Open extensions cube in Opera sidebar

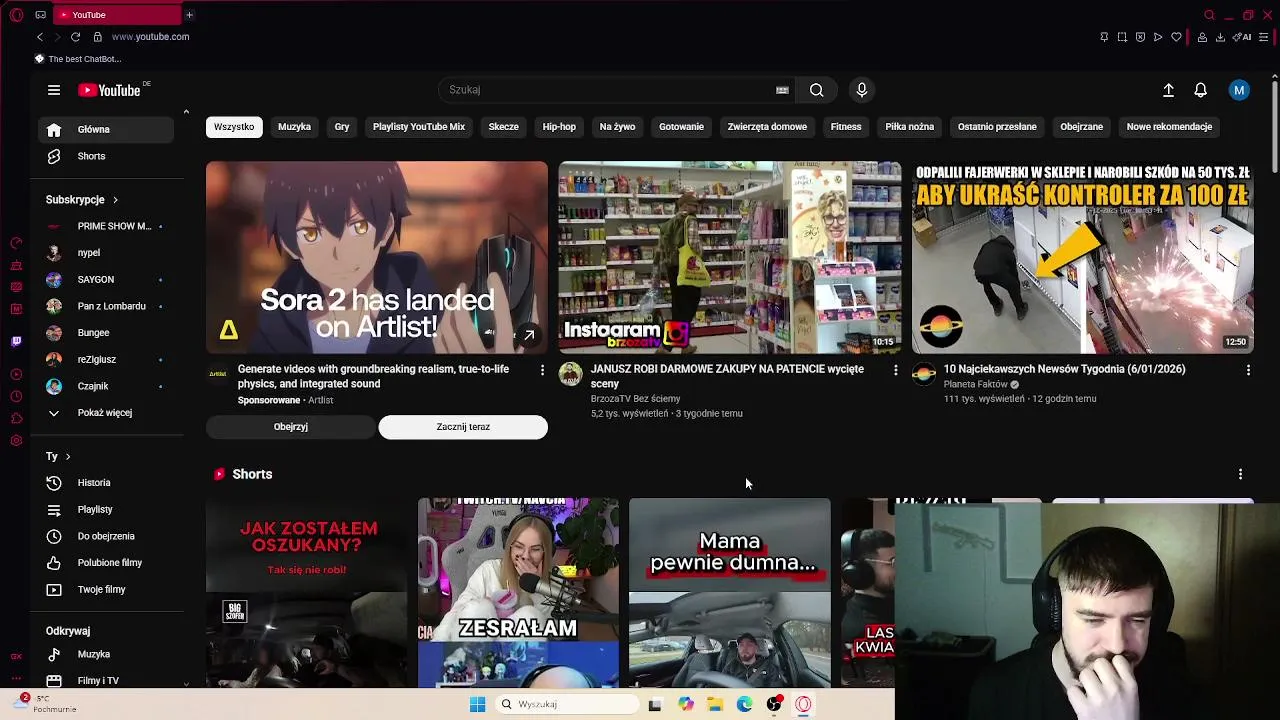click(16, 419)
